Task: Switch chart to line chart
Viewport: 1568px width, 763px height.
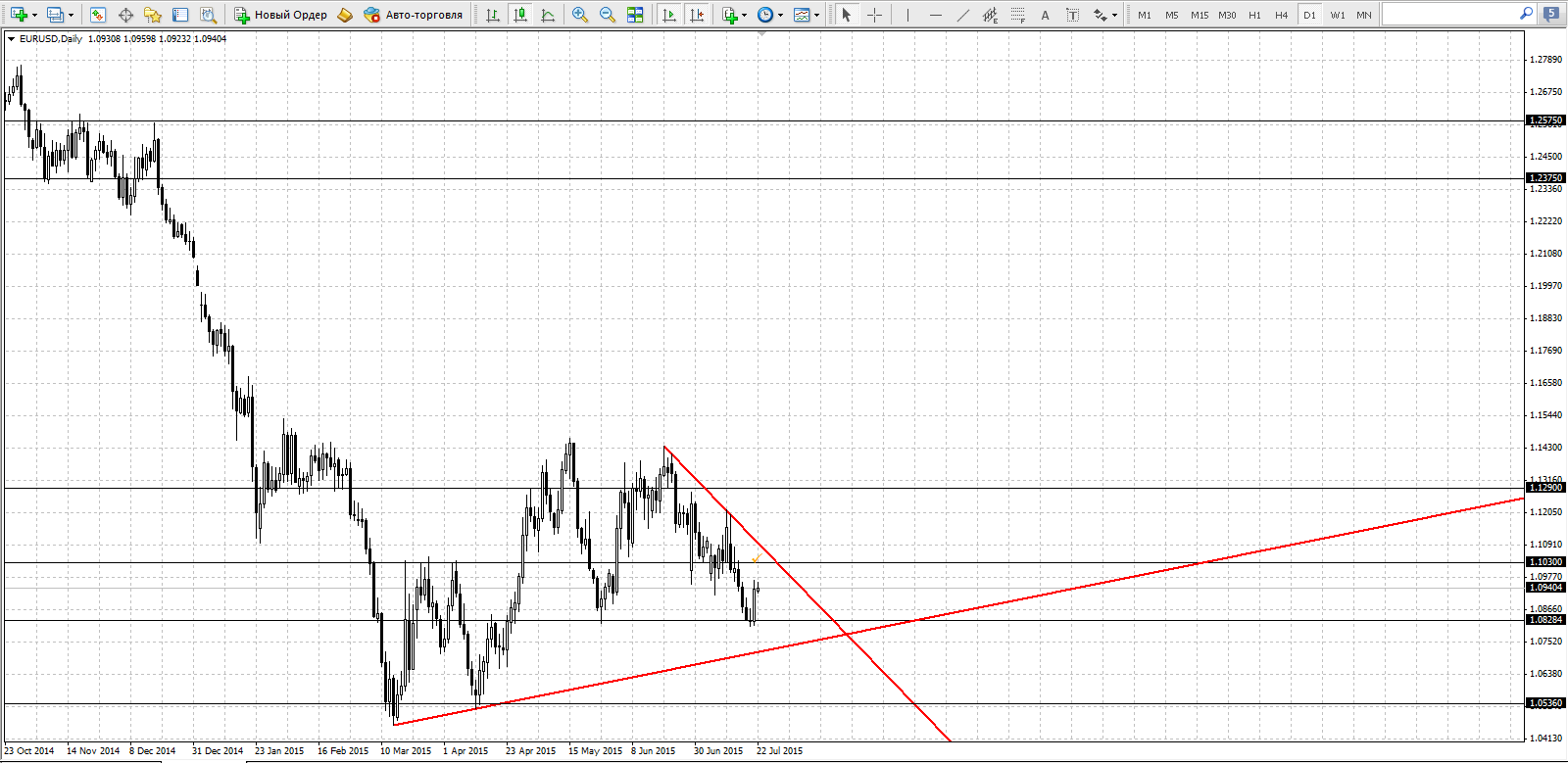Action: pos(548,15)
